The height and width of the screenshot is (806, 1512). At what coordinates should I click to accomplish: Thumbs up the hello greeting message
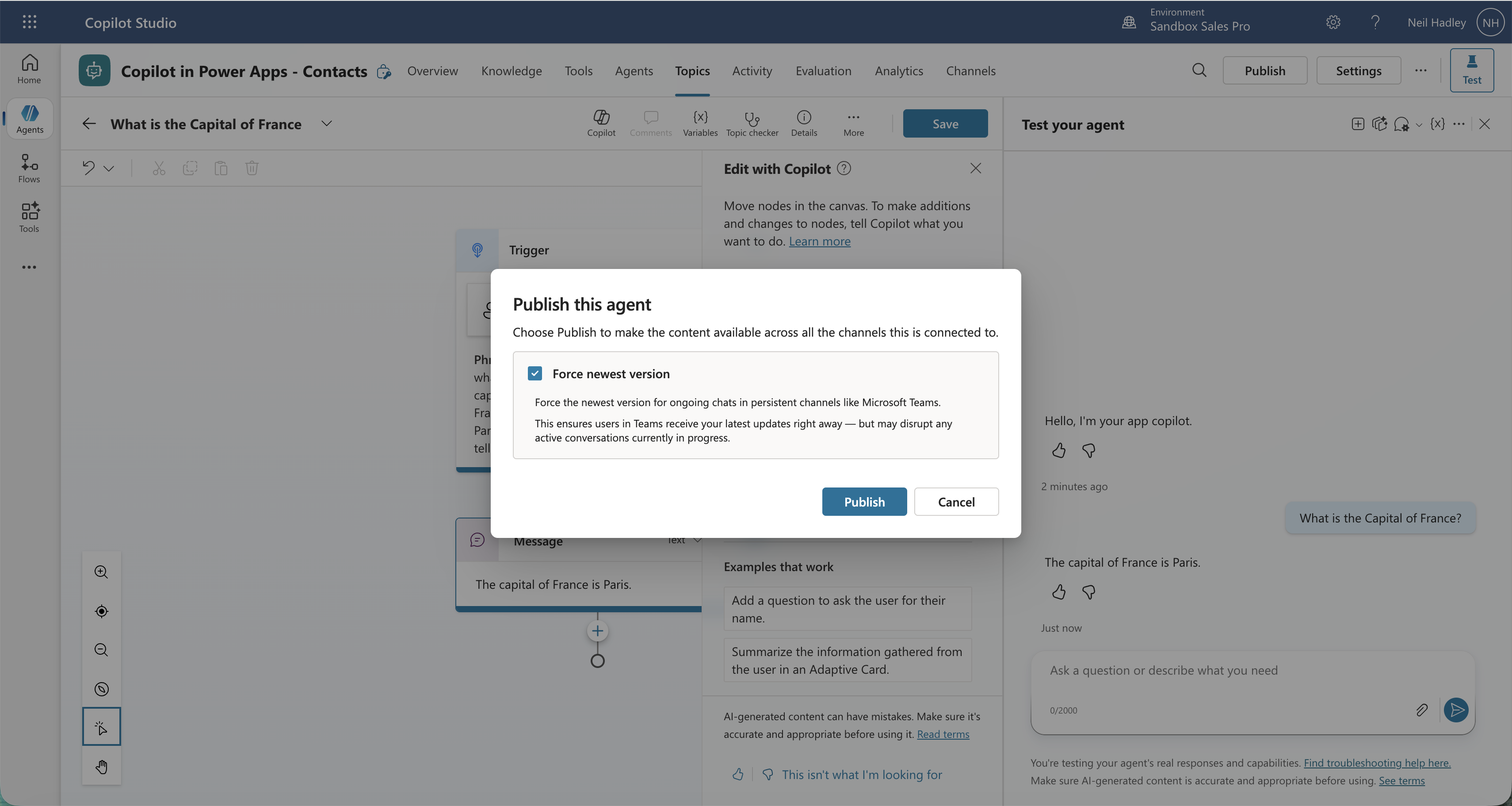point(1058,450)
